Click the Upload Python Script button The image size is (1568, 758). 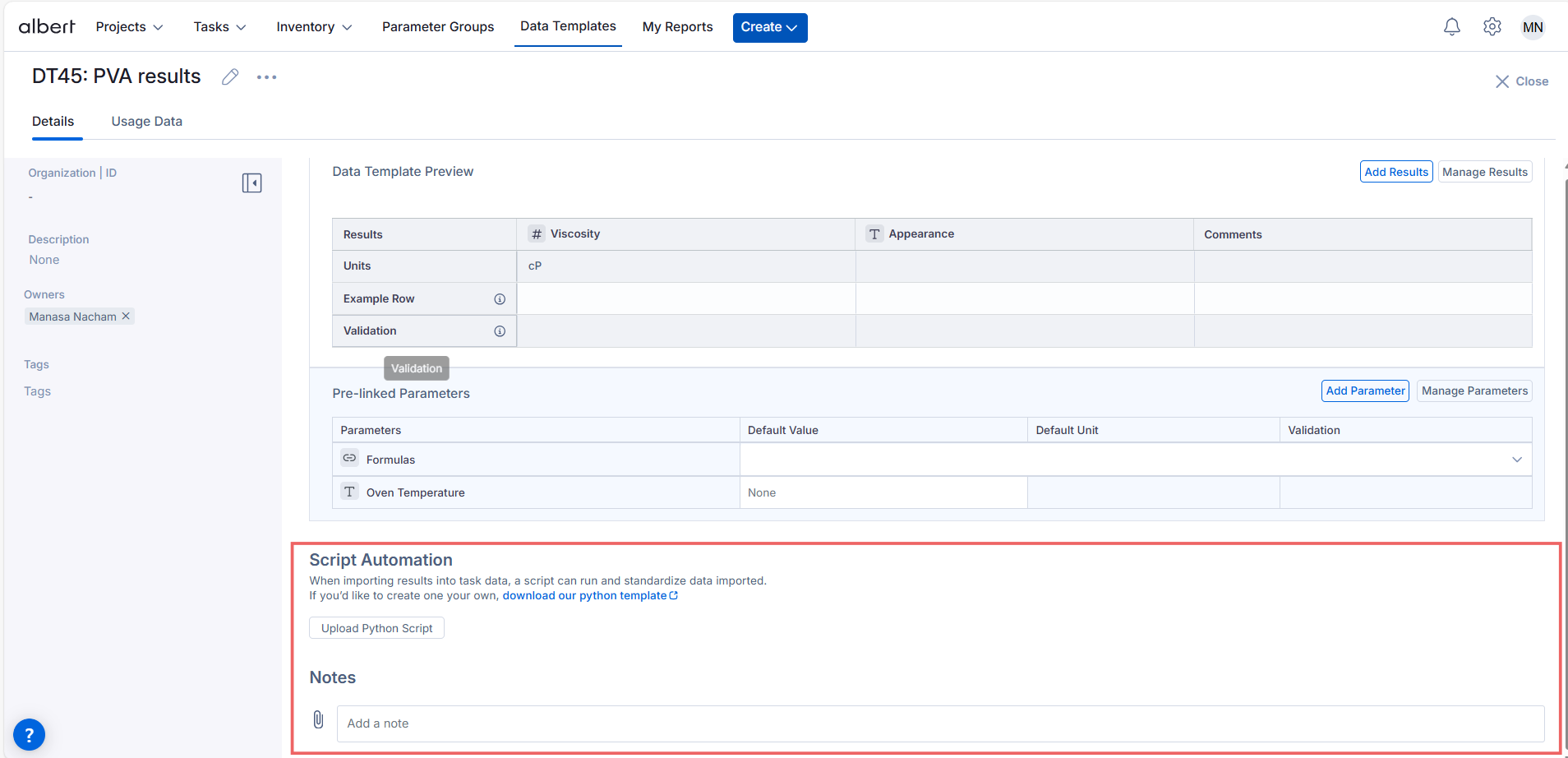[376, 628]
